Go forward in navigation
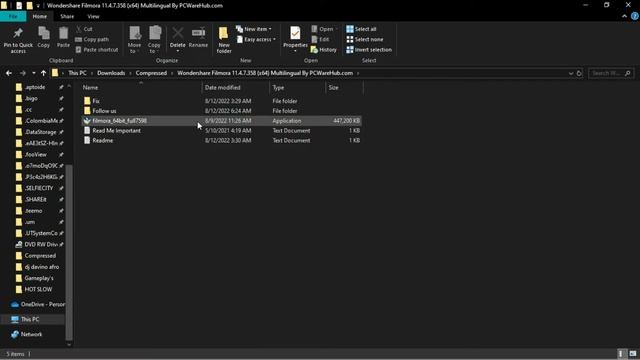 [x=23, y=73]
